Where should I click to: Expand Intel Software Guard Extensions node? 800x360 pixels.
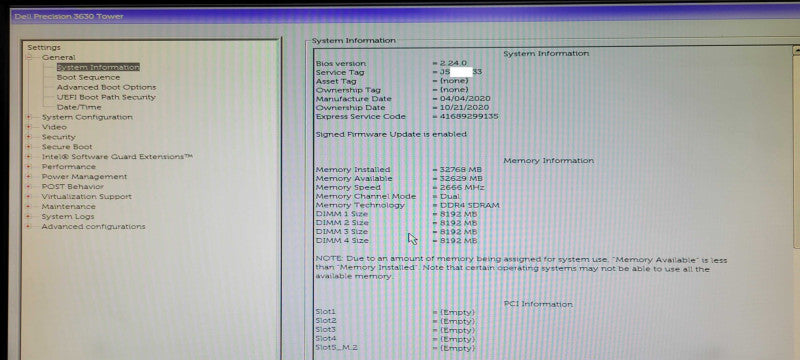(x=29, y=157)
